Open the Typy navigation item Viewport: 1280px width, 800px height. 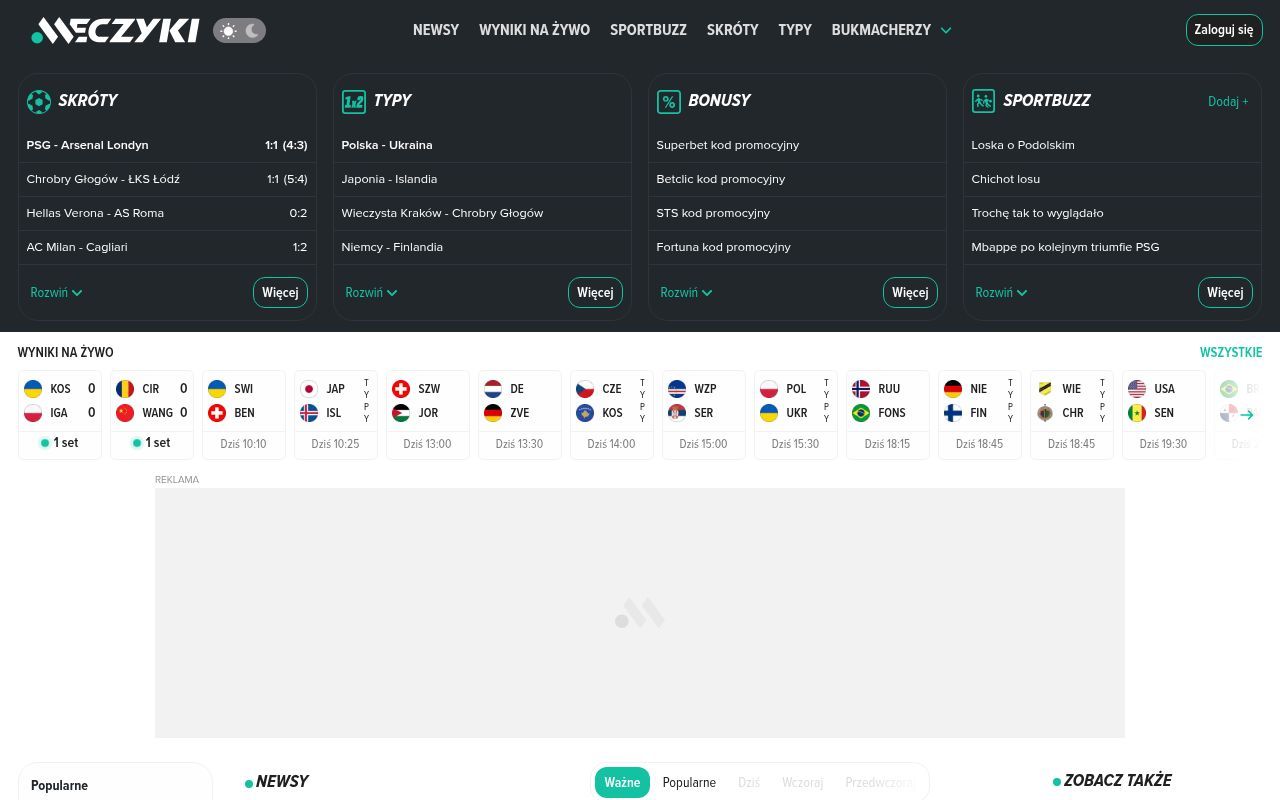click(x=795, y=30)
